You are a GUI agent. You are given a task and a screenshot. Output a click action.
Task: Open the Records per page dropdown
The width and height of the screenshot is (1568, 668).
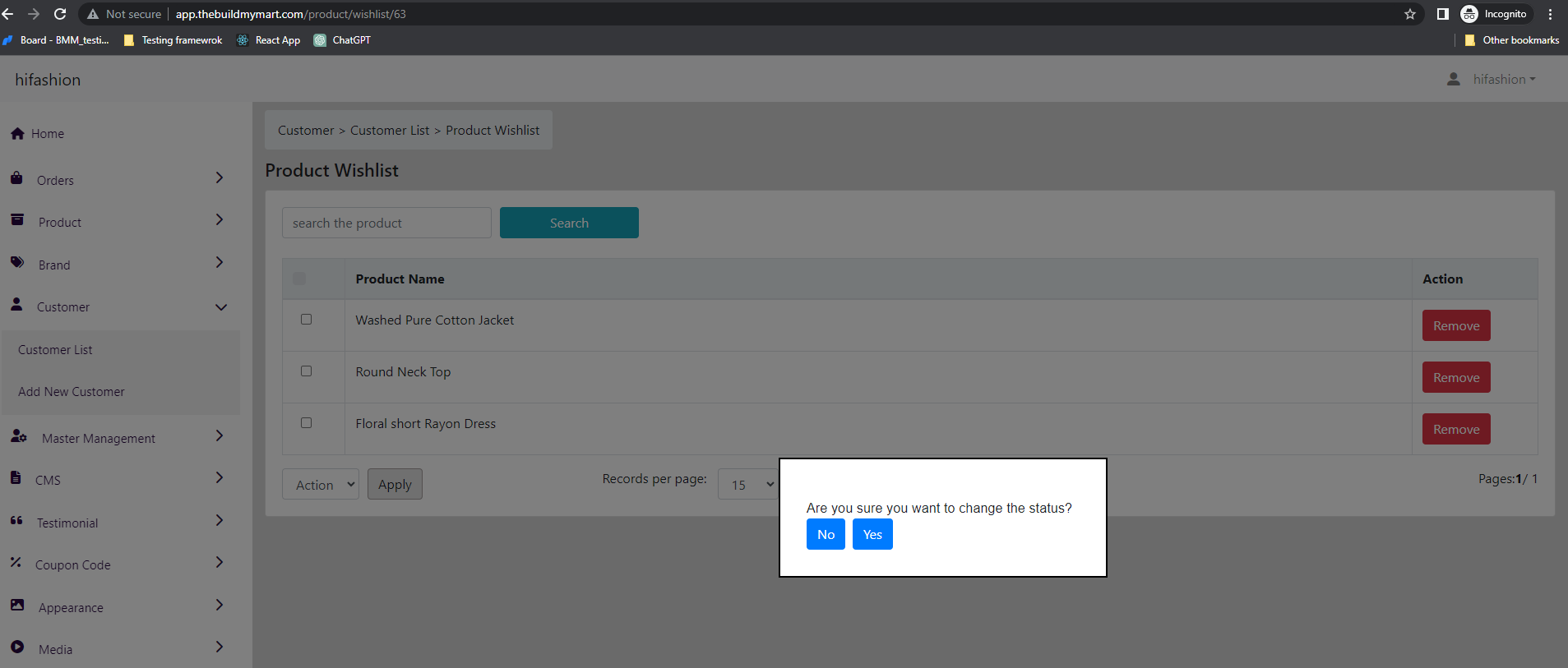coord(748,485)
